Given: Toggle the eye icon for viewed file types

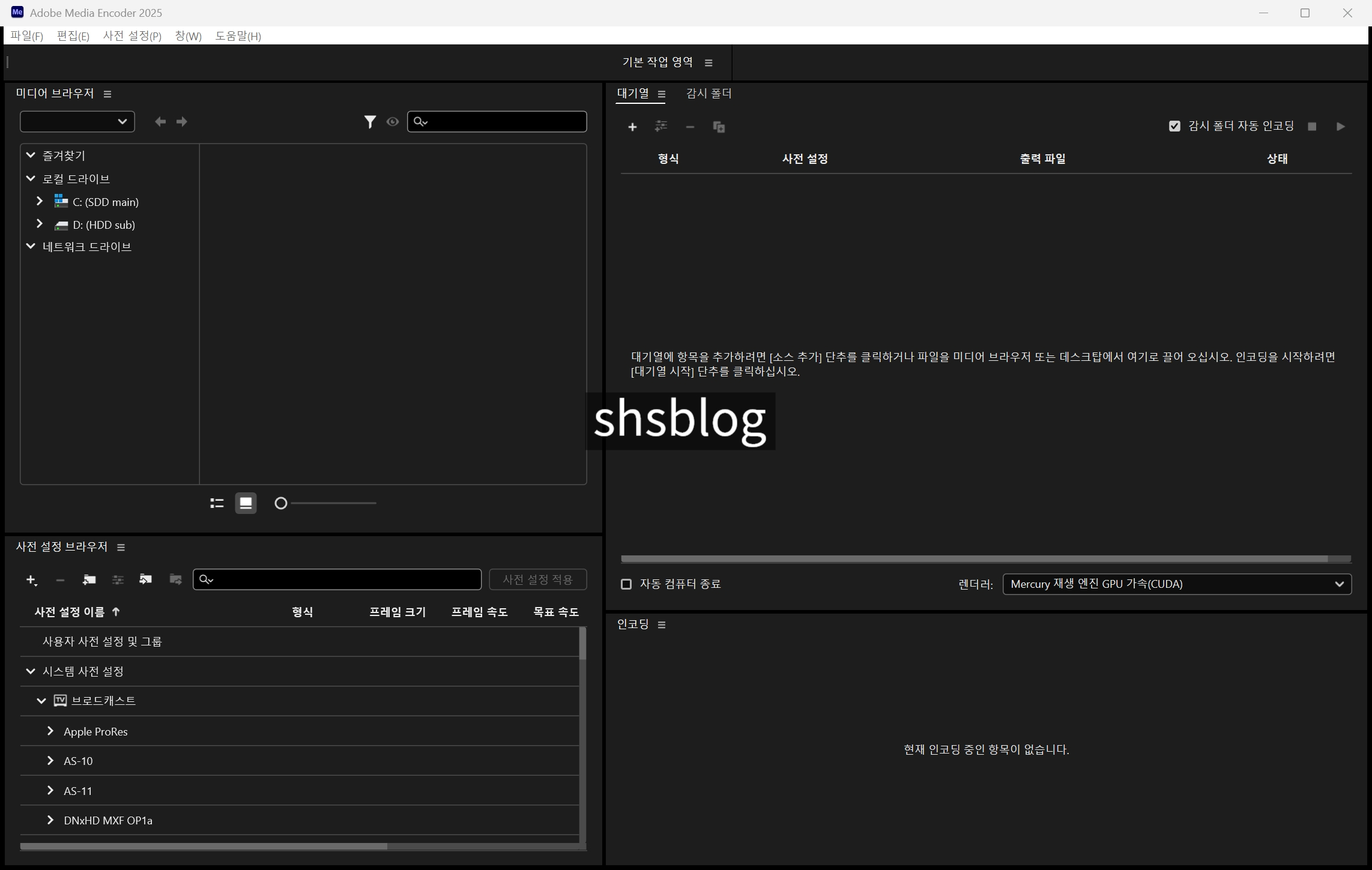Looking at the screenshot, I should (x=393, y=122).
